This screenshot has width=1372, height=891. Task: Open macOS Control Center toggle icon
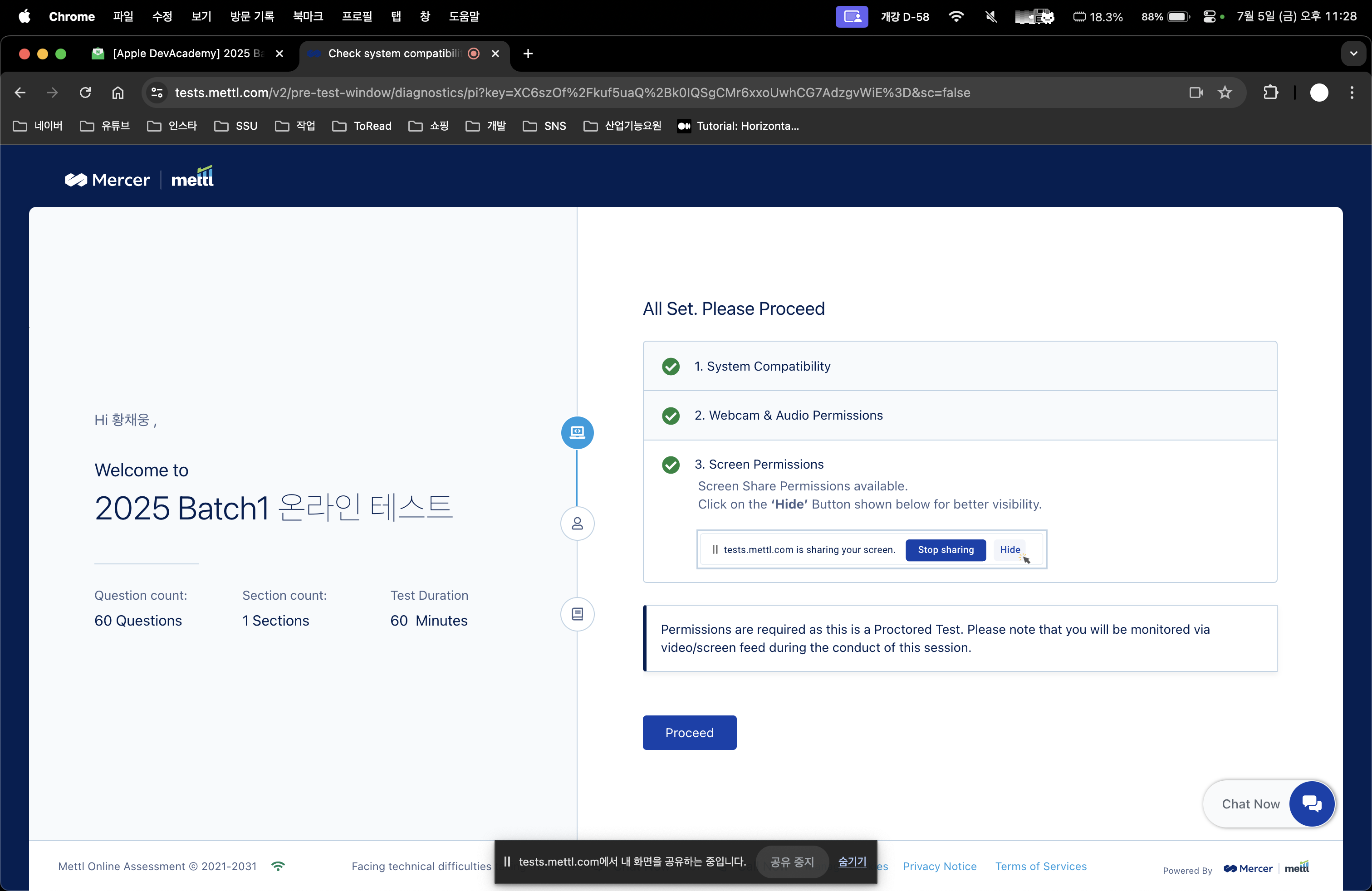1210,17
